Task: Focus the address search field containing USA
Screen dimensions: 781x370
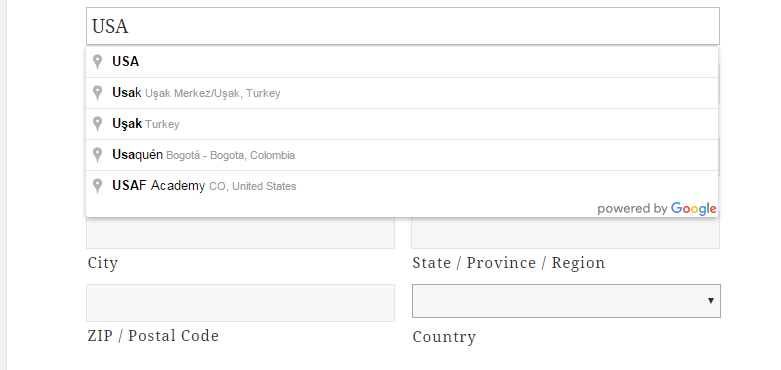Action: tap(402, 26)
